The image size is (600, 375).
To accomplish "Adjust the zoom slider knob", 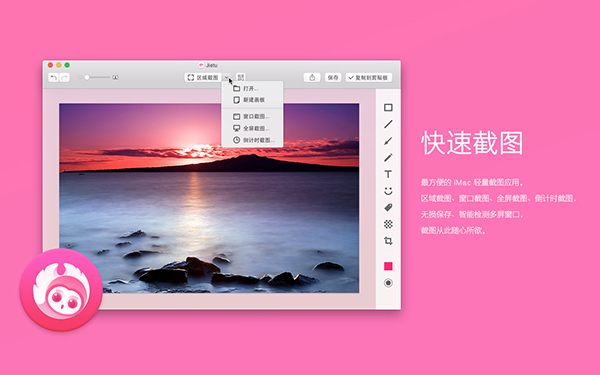I will pyautogui.click(x=87, y=77).
